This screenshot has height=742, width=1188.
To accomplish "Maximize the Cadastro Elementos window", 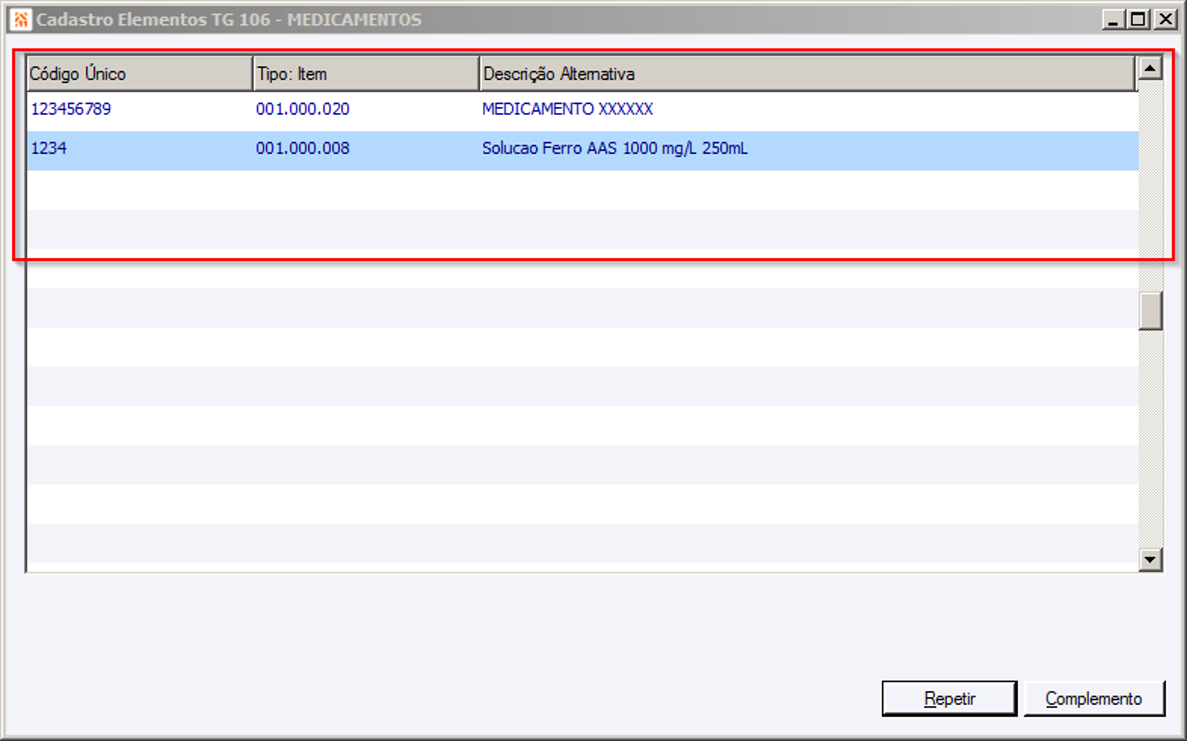I will click(x=1139, y=20).
